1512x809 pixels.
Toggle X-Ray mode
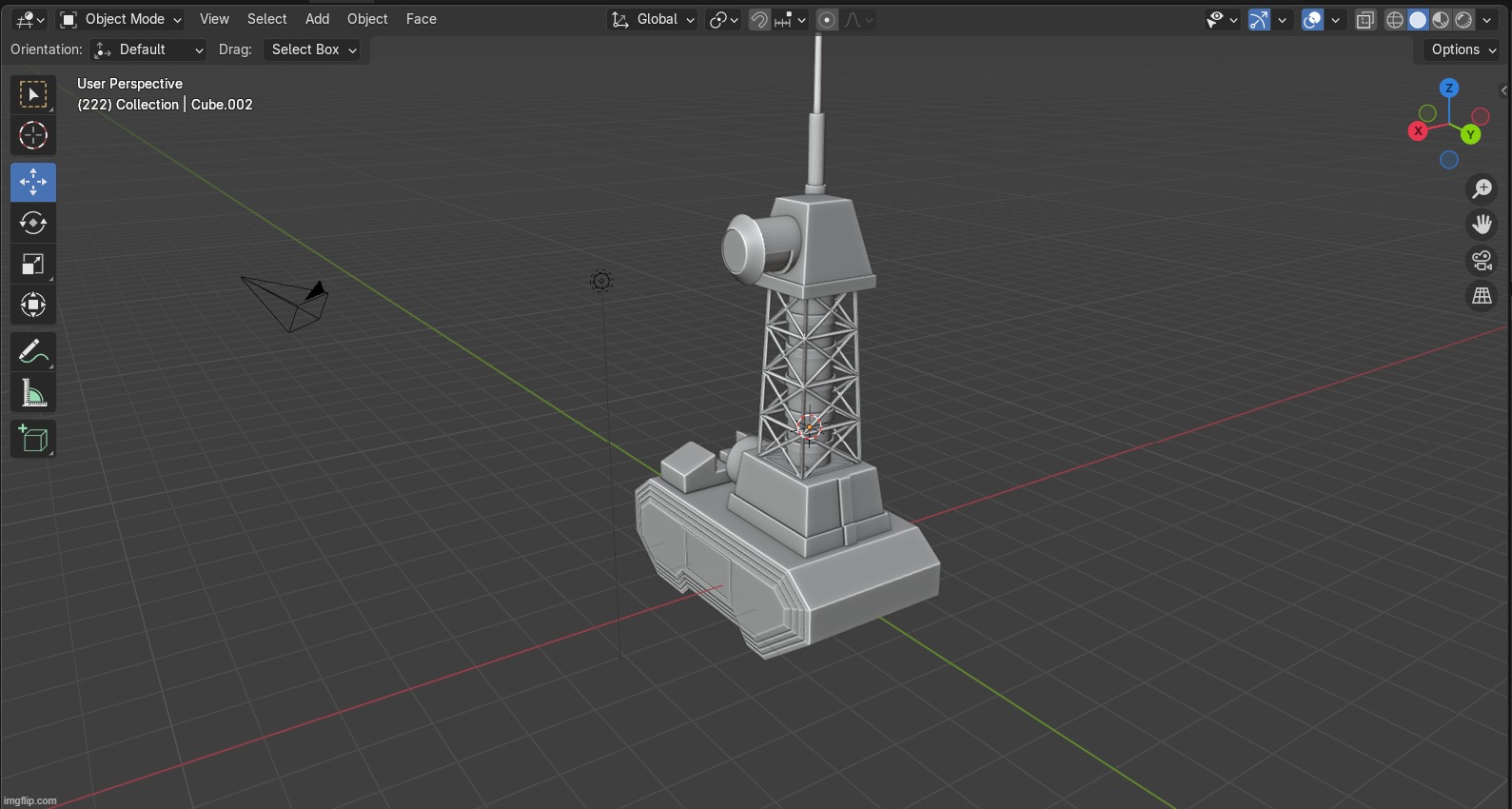pyautogui.click(x=1365, y=19)
